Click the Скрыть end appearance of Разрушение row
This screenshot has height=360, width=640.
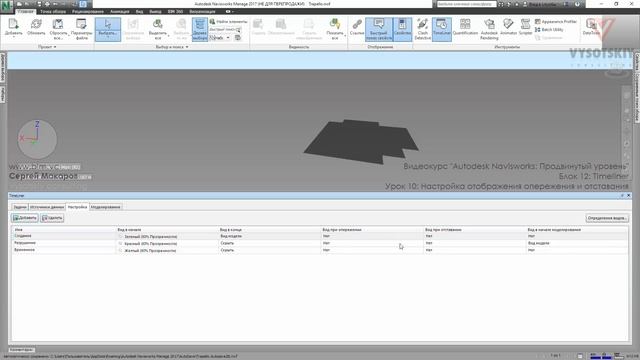[x=270, y=243]
